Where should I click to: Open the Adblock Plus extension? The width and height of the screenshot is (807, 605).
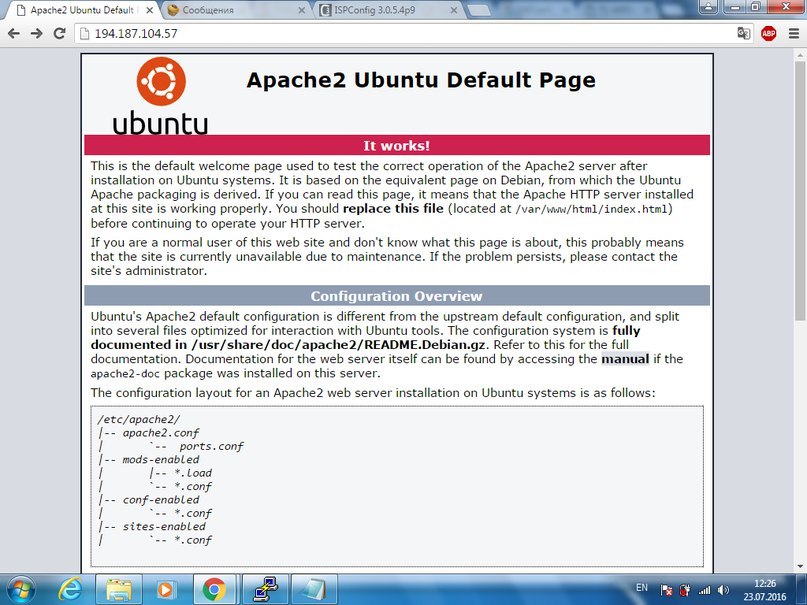768,33
